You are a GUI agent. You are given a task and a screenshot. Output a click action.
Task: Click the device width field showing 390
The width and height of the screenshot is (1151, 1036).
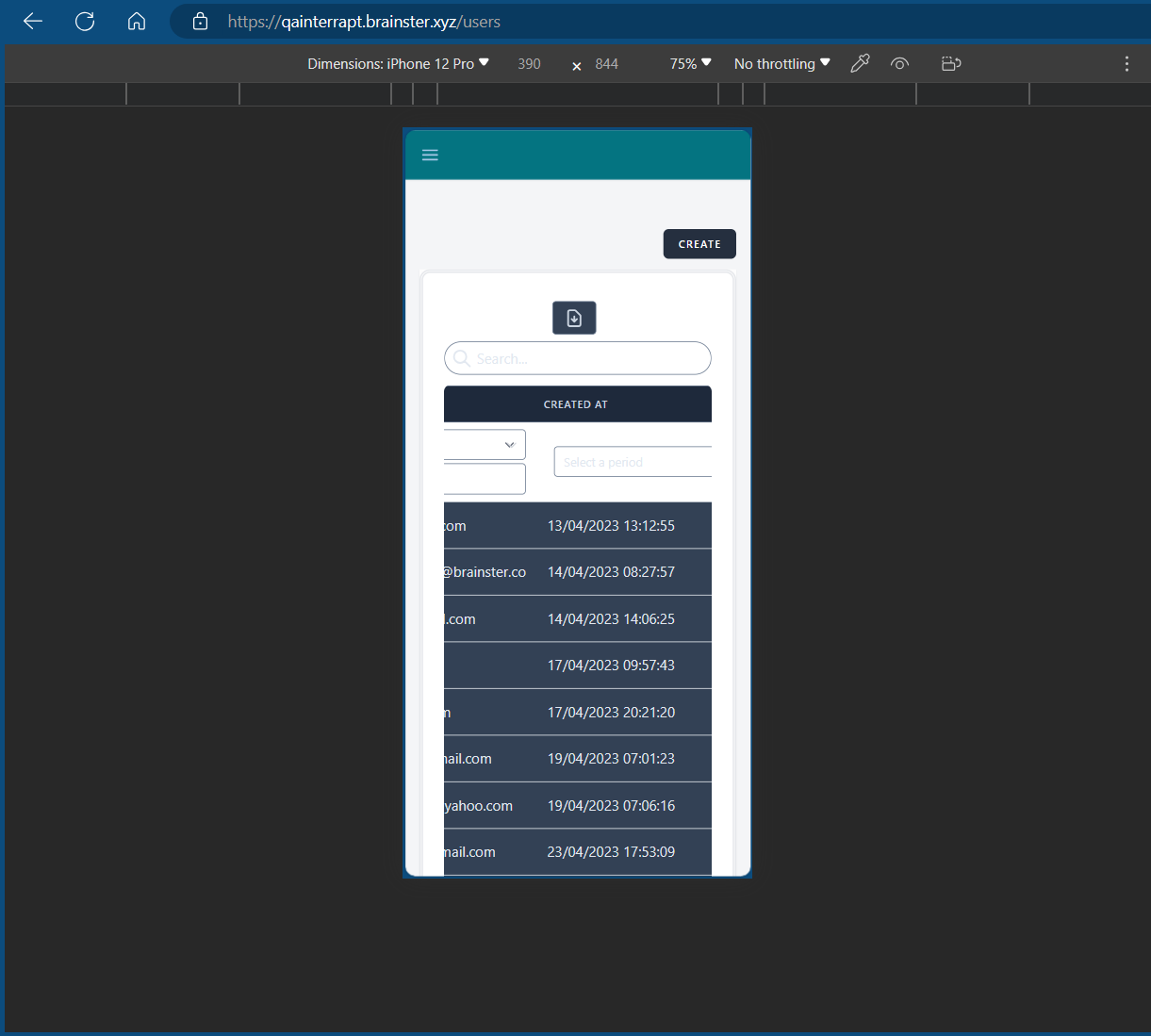coord(529,63)
